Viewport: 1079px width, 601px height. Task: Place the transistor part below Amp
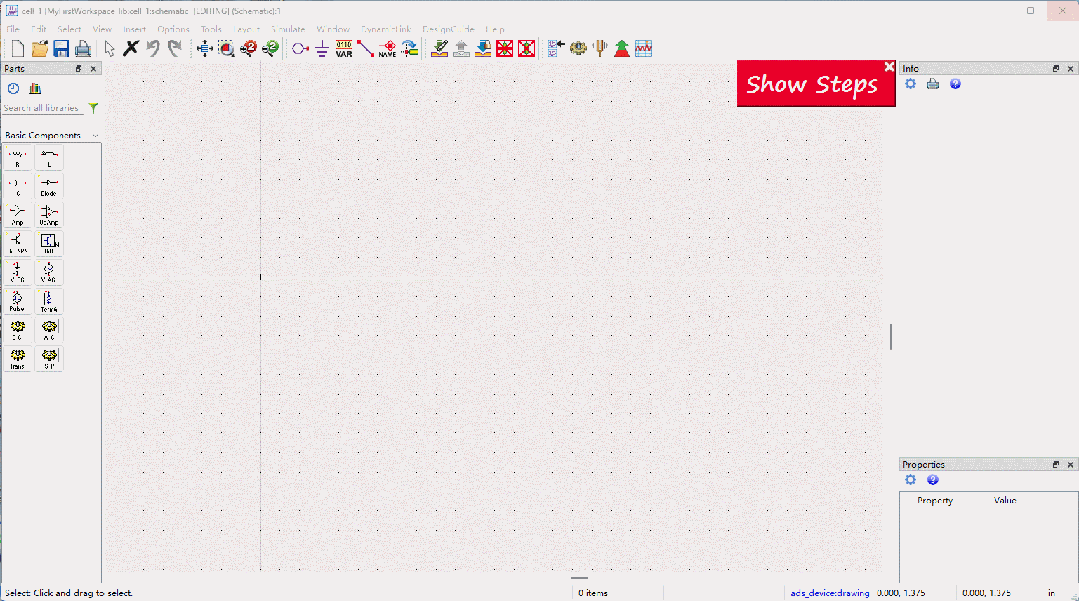pos(18,244)
